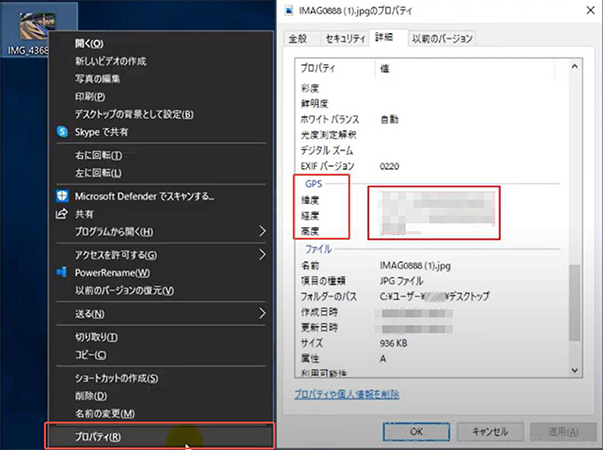Open the 以前のバージョン tab

pos(442,38)
